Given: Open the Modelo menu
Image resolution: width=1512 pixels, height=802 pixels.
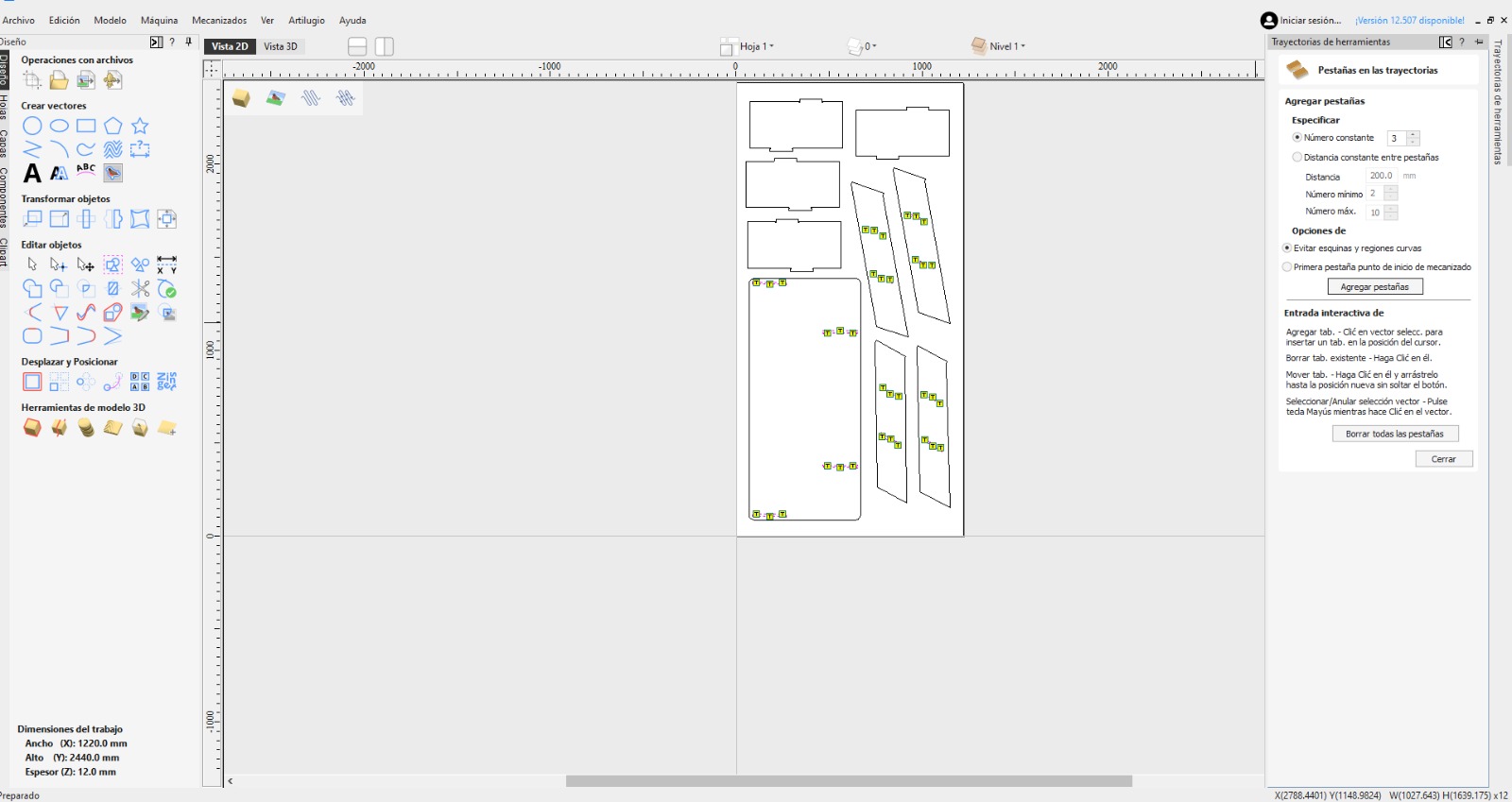Looking at the screenshot, I should tap(110, 20).
